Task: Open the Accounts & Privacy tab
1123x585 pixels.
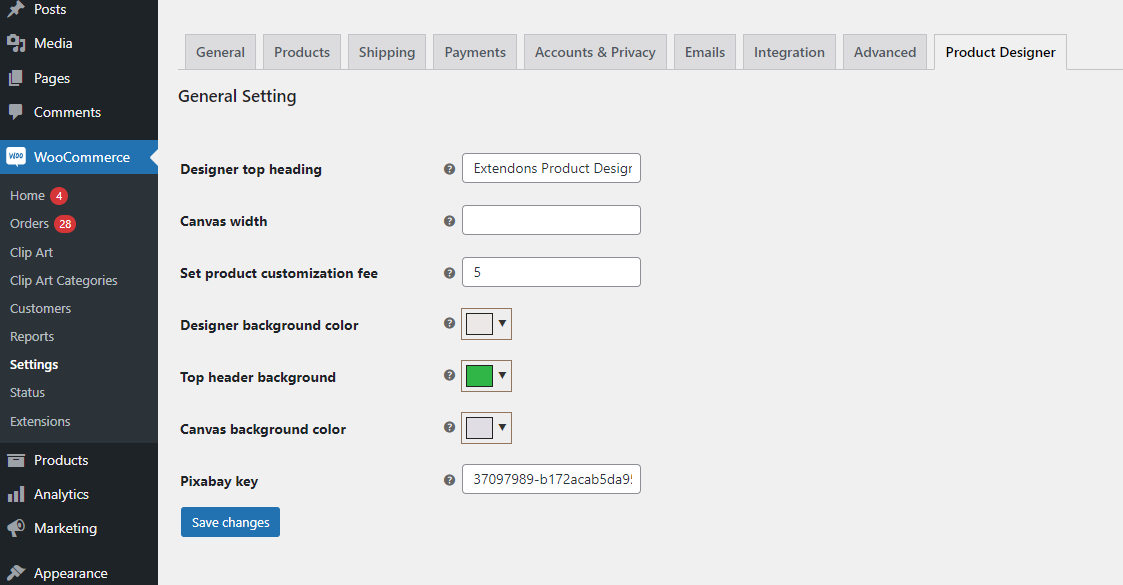Action: click(x=595, y=51)
